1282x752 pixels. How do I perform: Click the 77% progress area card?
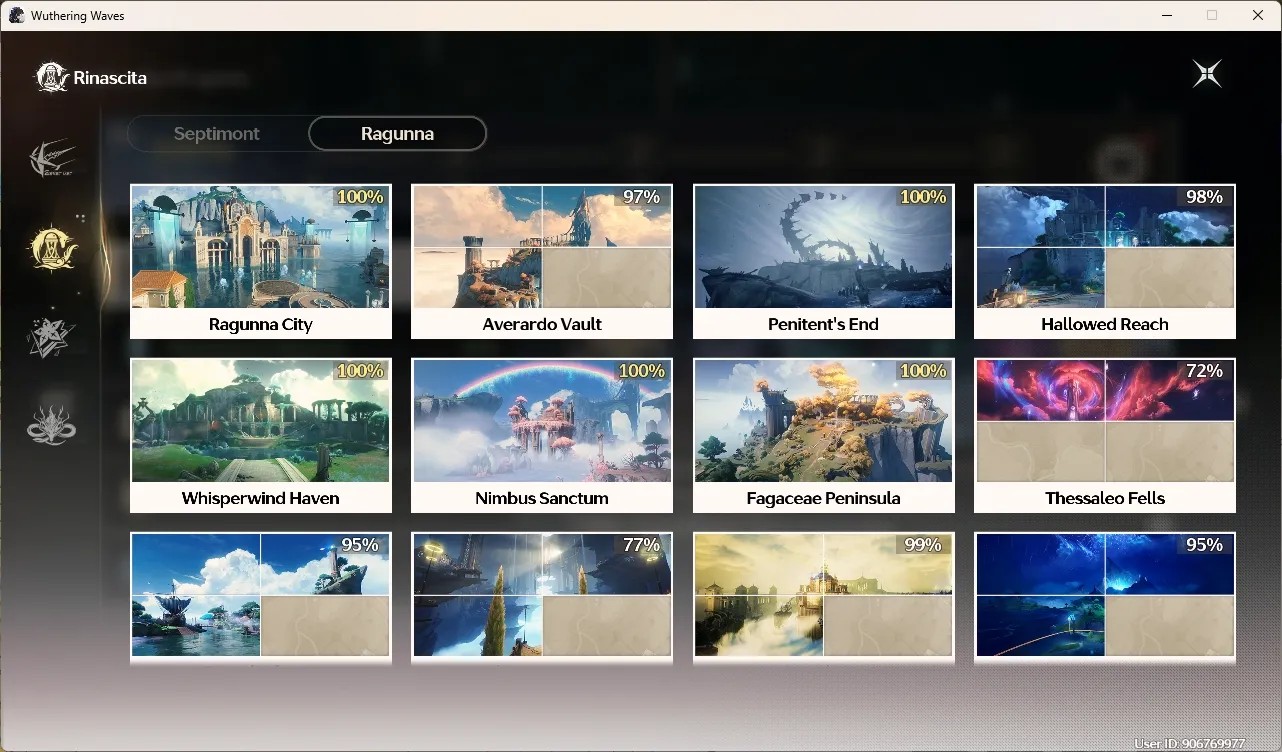(x=542, y=597)
